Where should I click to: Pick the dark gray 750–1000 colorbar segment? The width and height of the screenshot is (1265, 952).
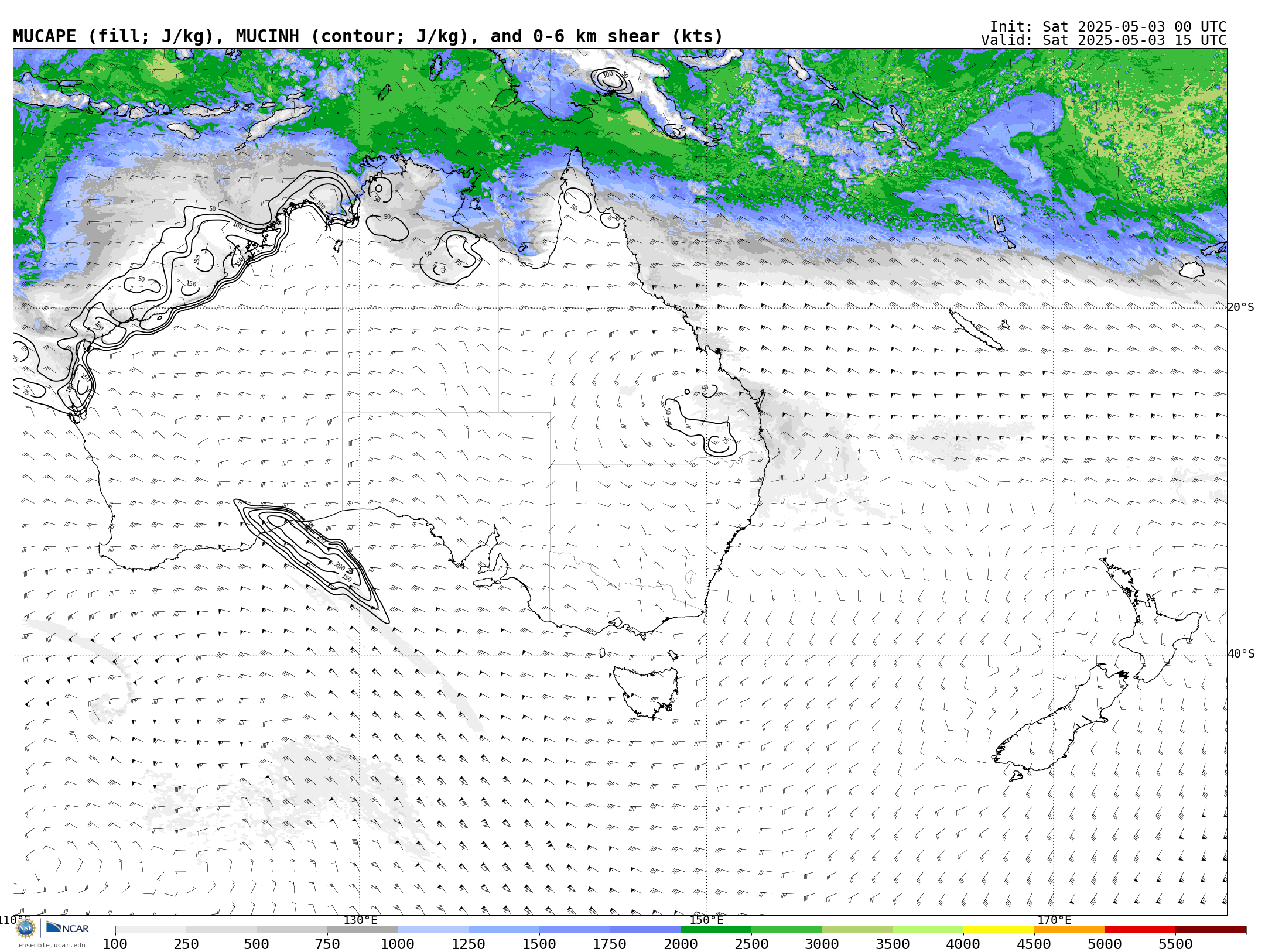tap(363, 930)
